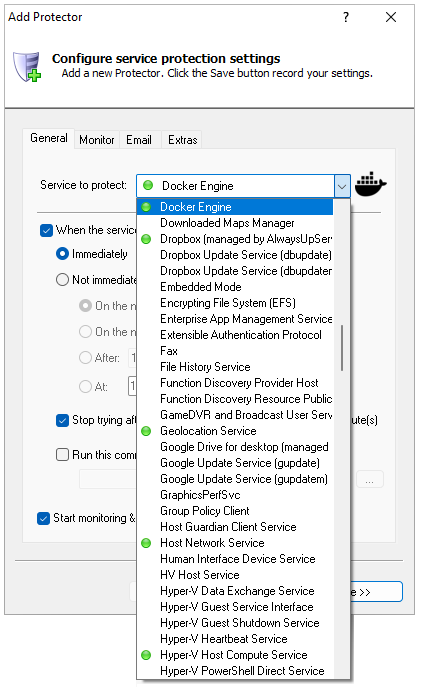This screenshot has width=421, height=687.
Task: Click the Docker whale icon
Action: pos(370,184)
